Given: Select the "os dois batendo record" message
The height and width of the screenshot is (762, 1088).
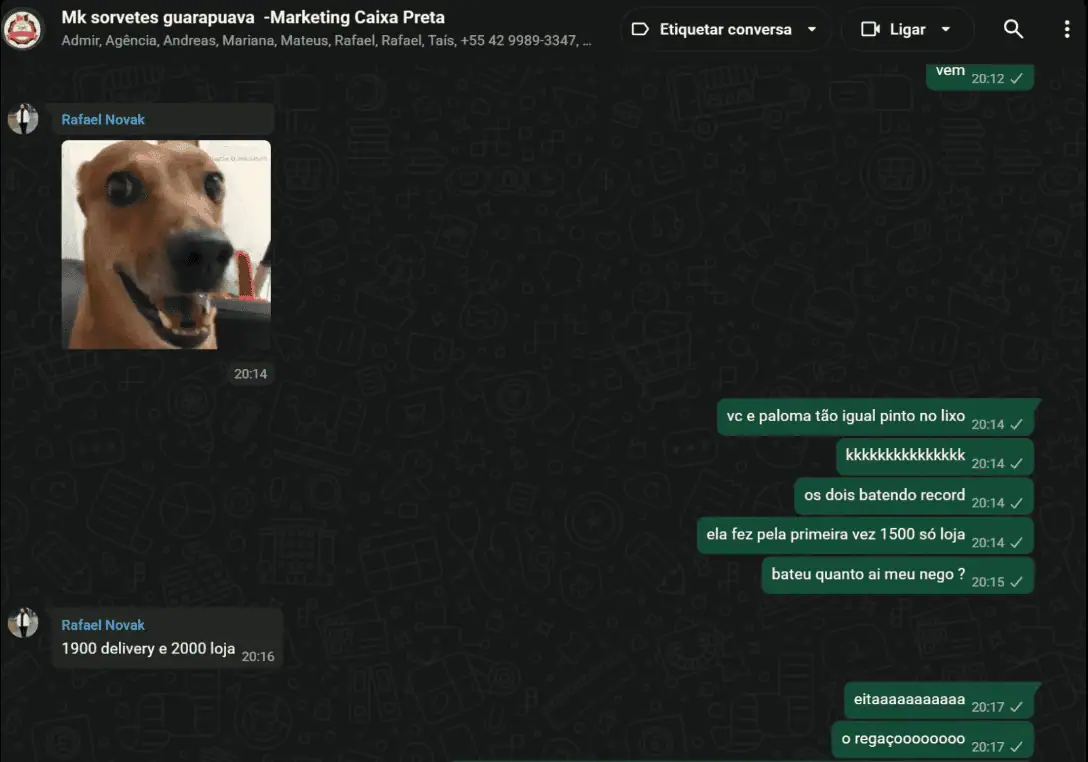Looking at the screenshot, I should point(884,495).
